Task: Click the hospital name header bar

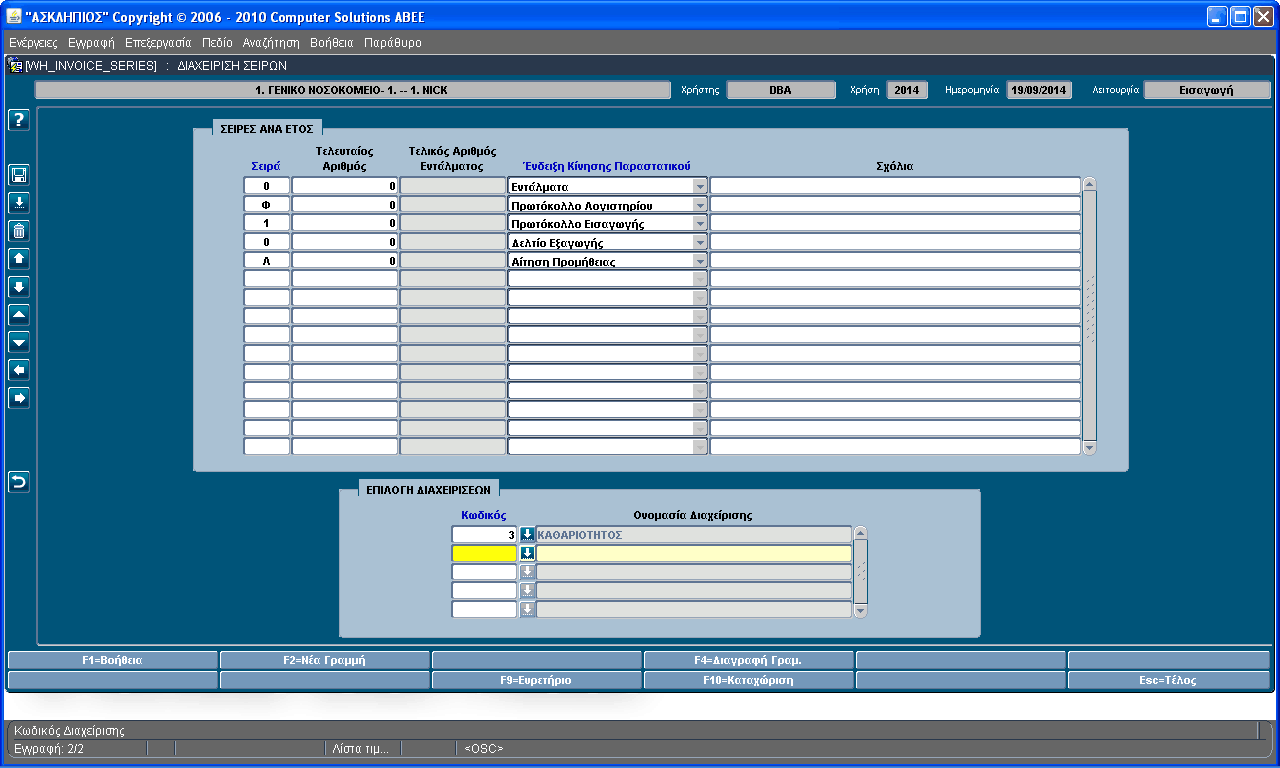Action: point(353,90)
